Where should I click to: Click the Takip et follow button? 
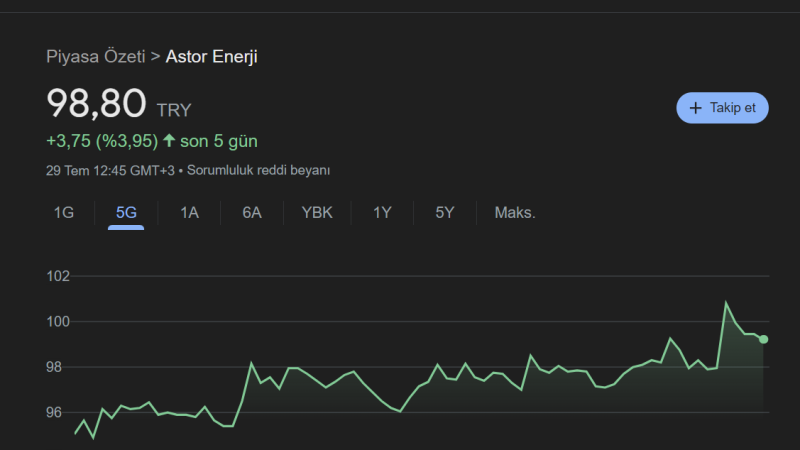[x=722, y=108]
